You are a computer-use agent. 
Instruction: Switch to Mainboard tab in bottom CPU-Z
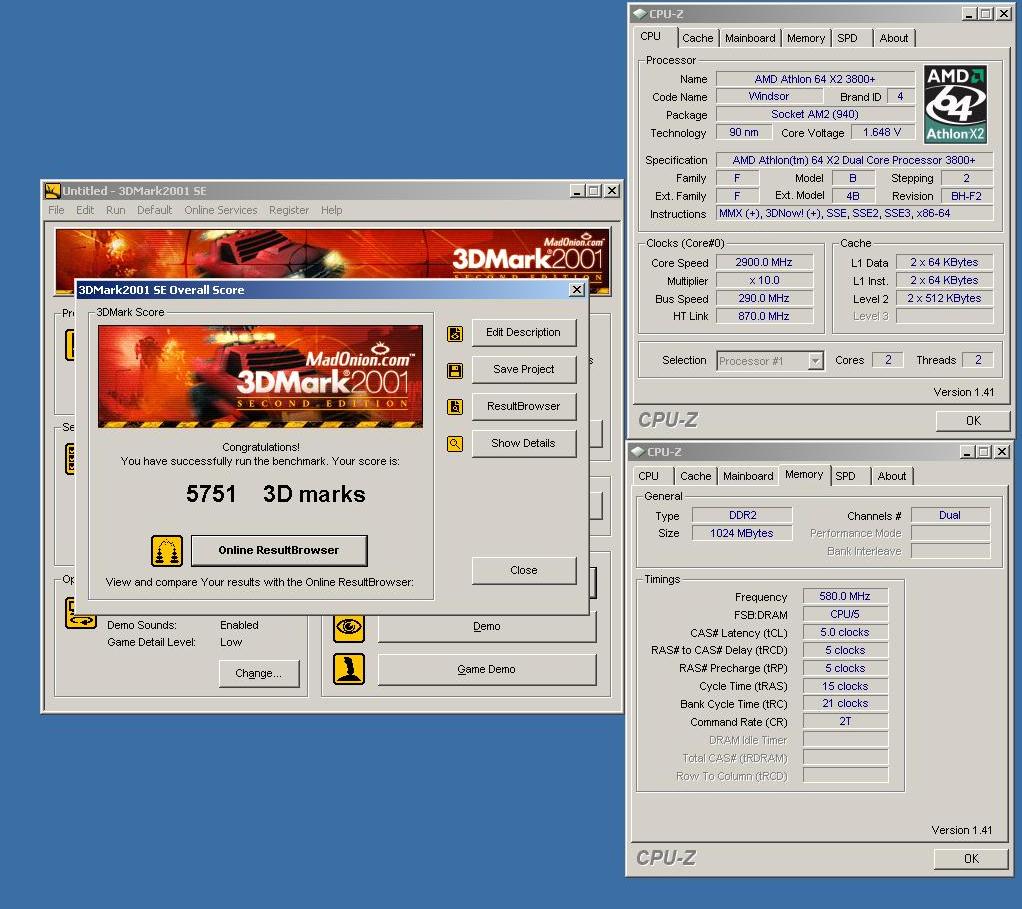[x=748, y=476]
